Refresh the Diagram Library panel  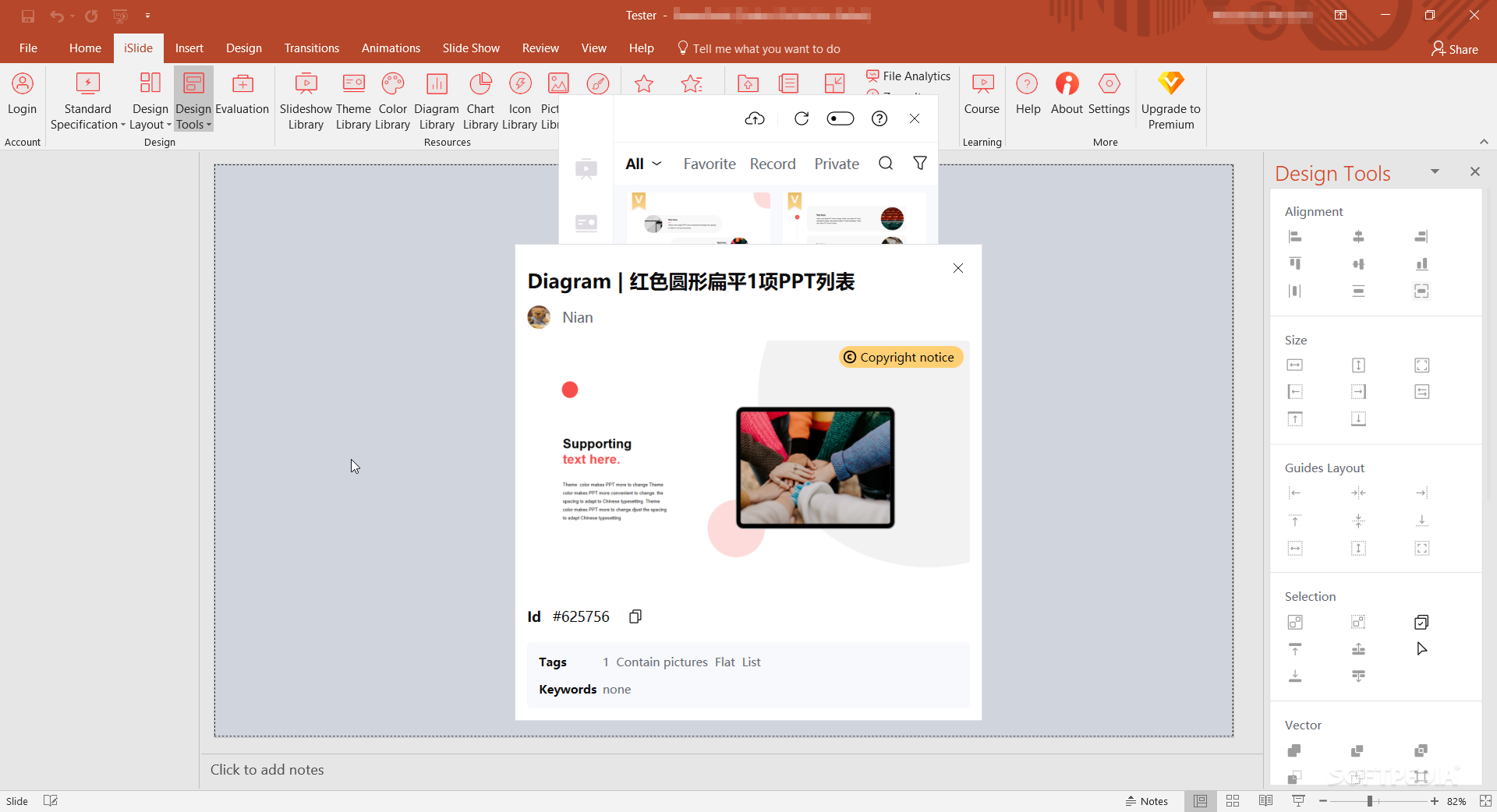point(802,118)
